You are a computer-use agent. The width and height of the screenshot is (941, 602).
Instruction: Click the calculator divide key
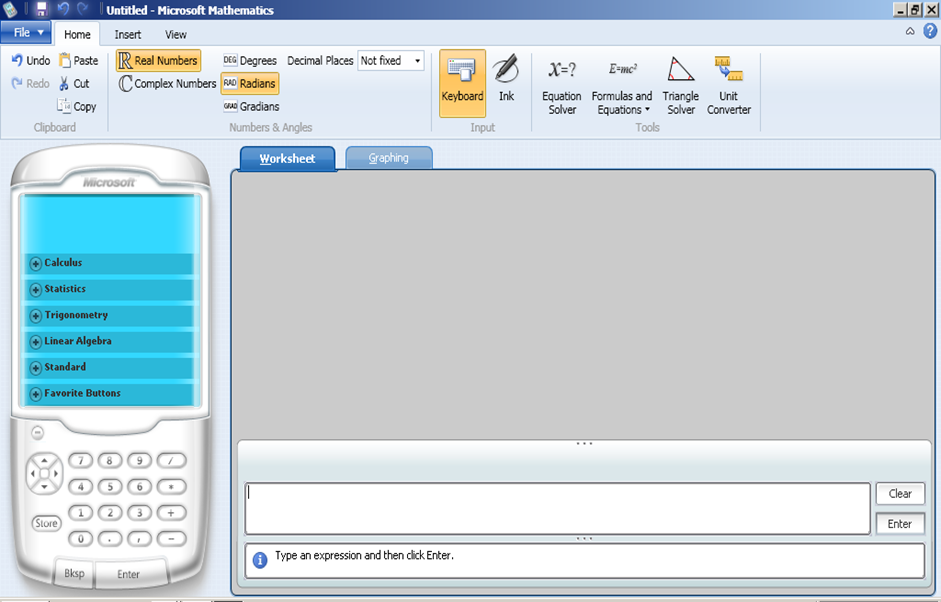[171, 460]
